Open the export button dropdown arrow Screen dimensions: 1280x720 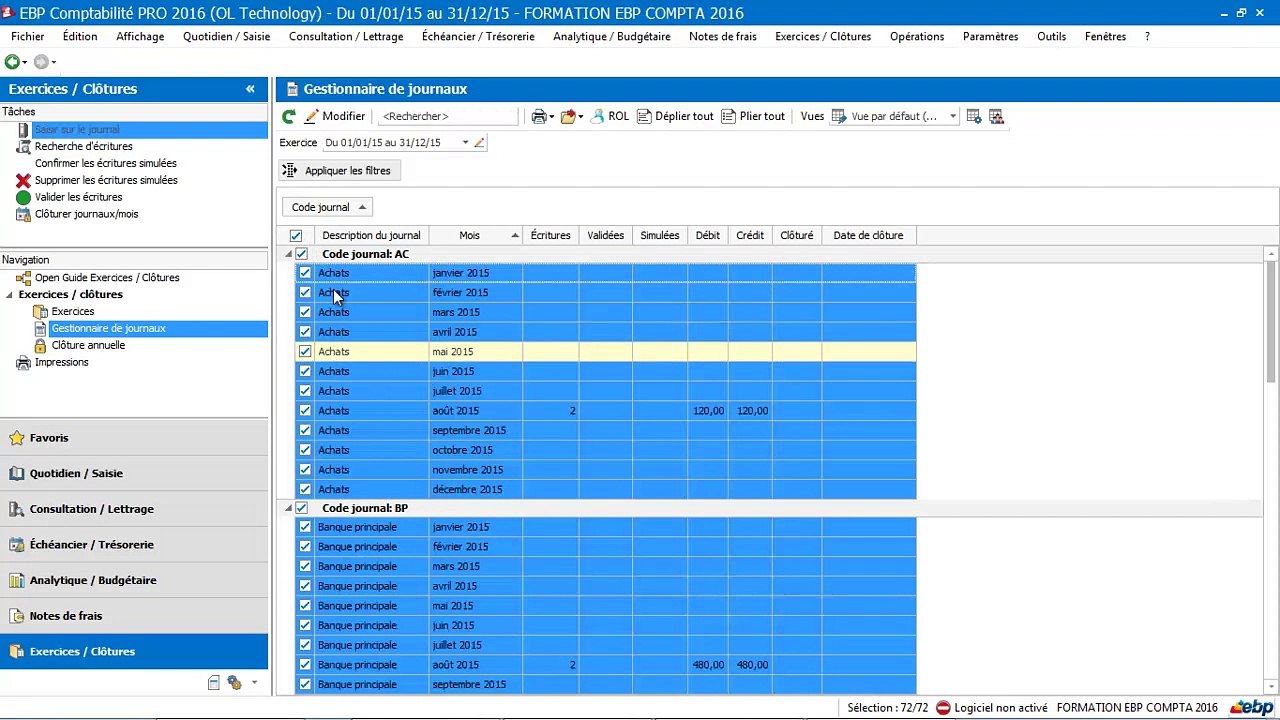[580, 117]
